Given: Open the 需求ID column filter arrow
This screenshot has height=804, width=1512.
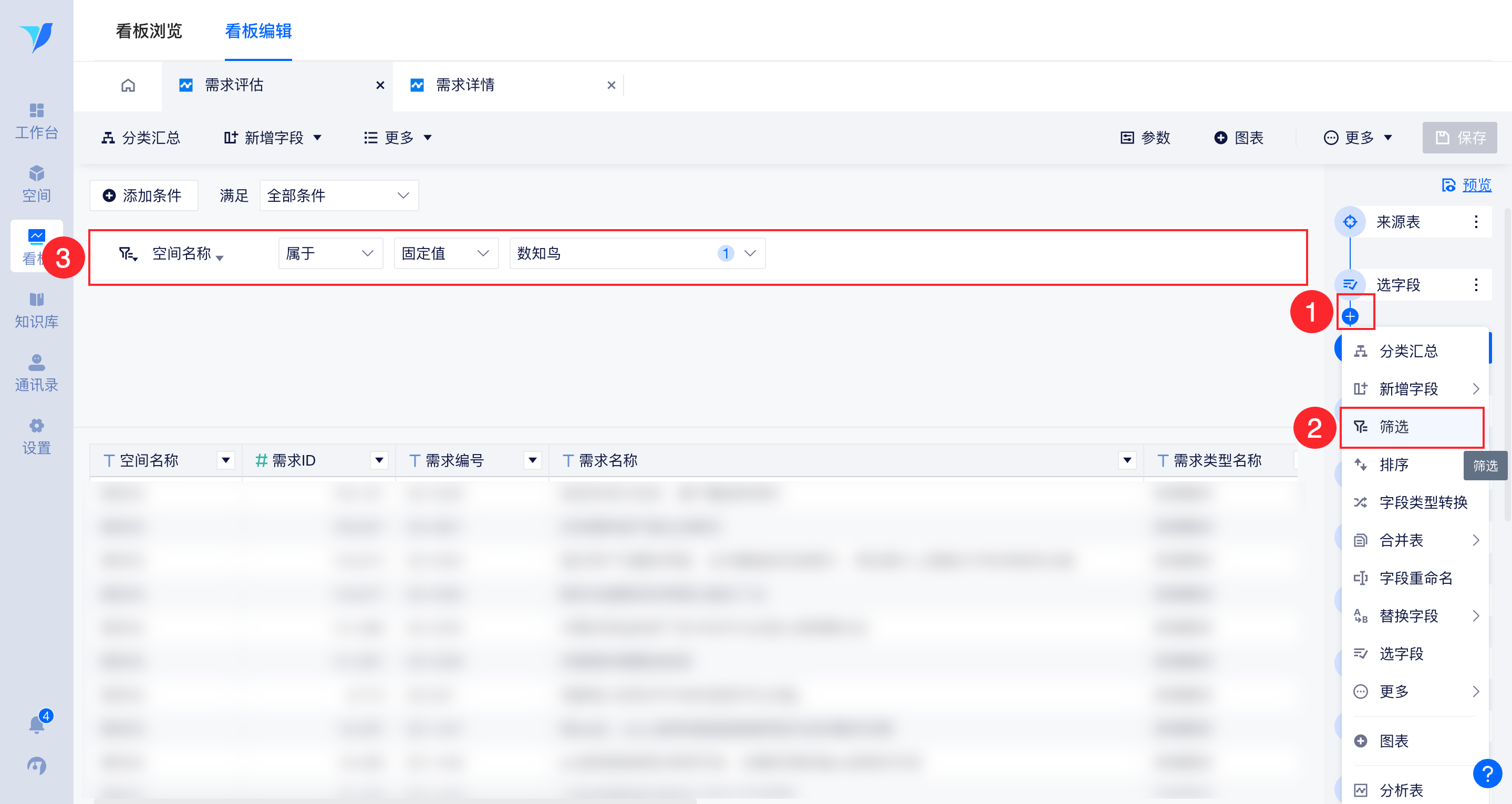Looking at the screenshot, I should (x=379, y=460).
